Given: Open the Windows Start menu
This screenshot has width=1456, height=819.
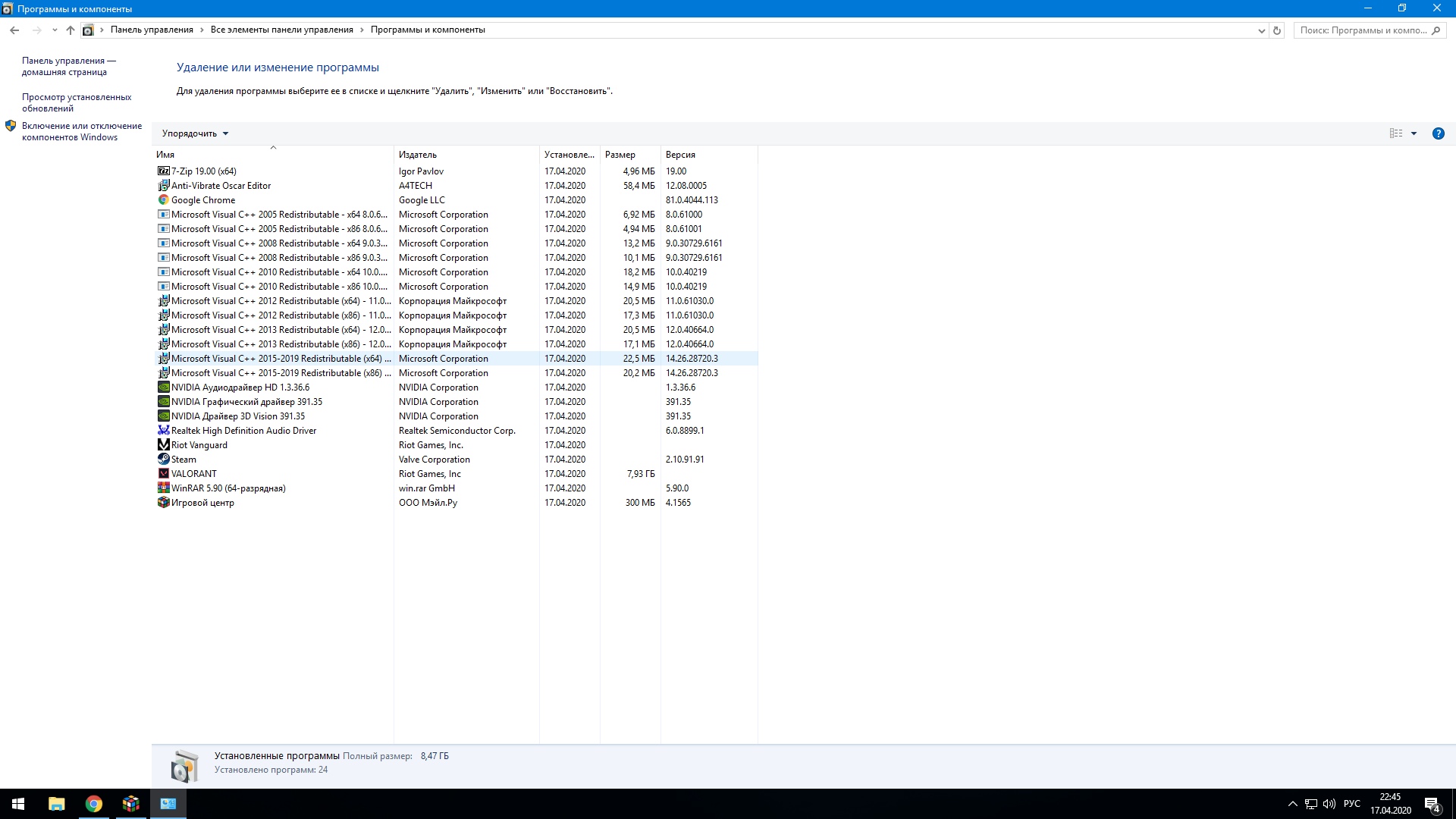Looking at the screenshot, I should [18, 804].
